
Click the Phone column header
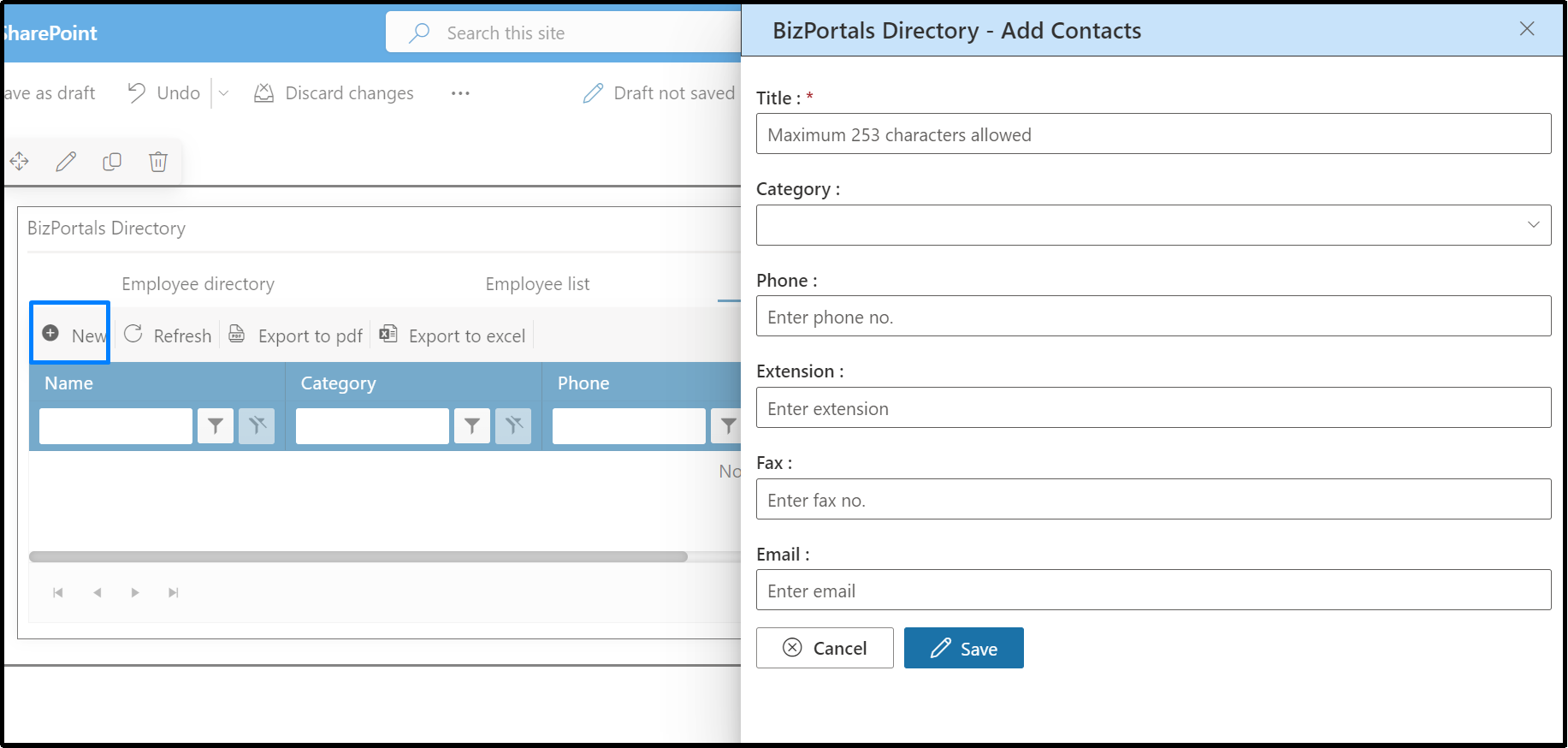pyautogui.click(x=583, y=383)
